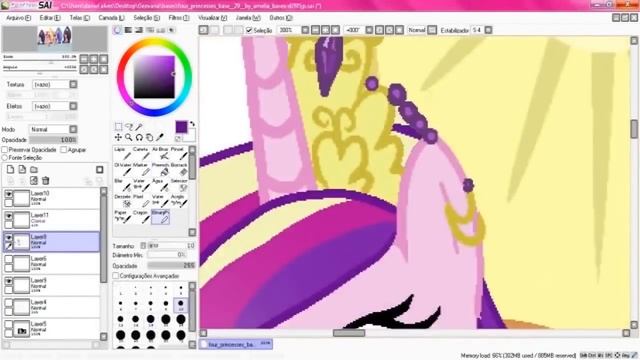Choose the Preench bucket fill tool
The height and width of the screenshot is (360, 640).
point(160,170)
